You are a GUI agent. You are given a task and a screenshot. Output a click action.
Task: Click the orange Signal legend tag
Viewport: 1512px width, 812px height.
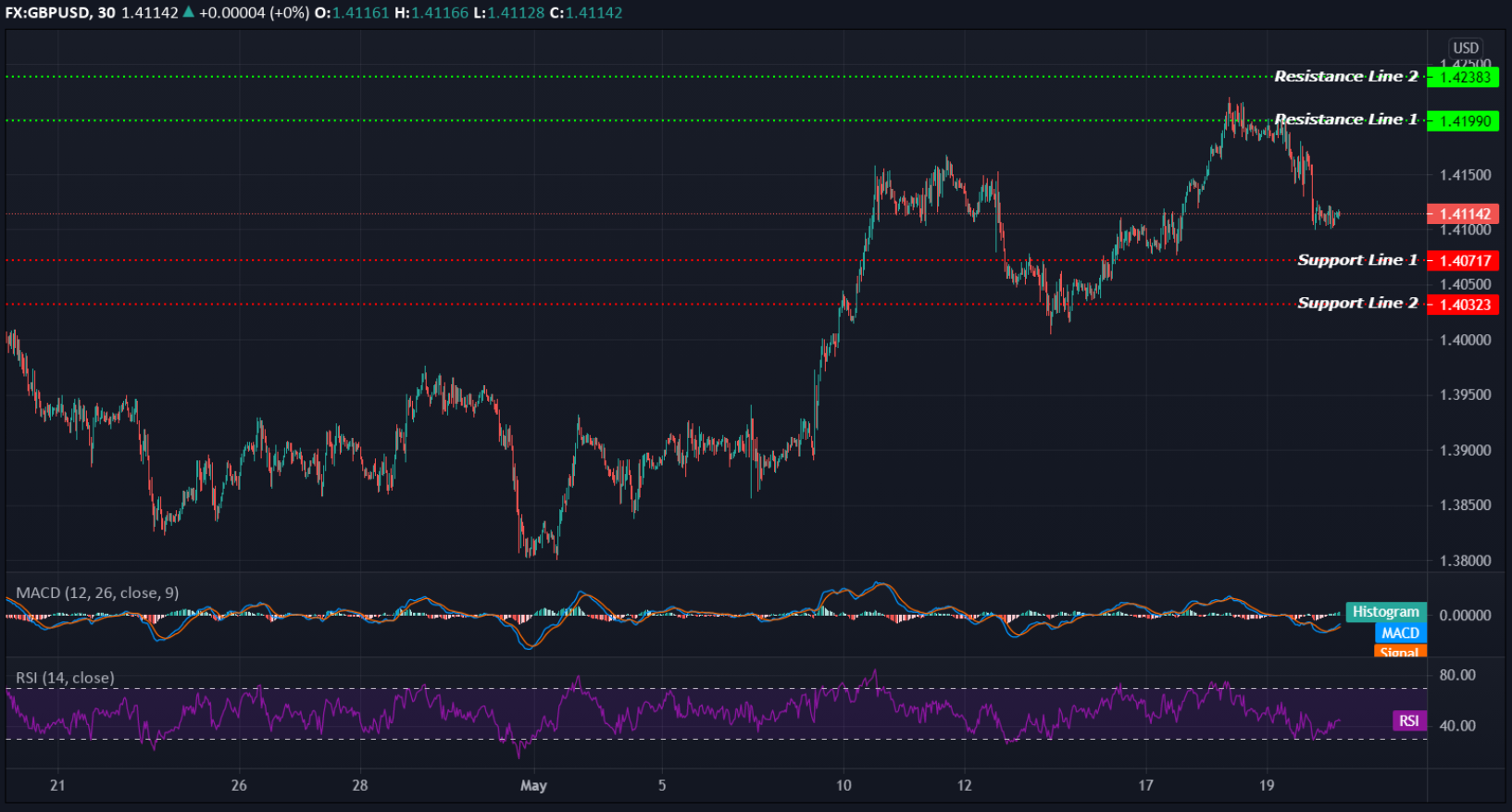1401,652
